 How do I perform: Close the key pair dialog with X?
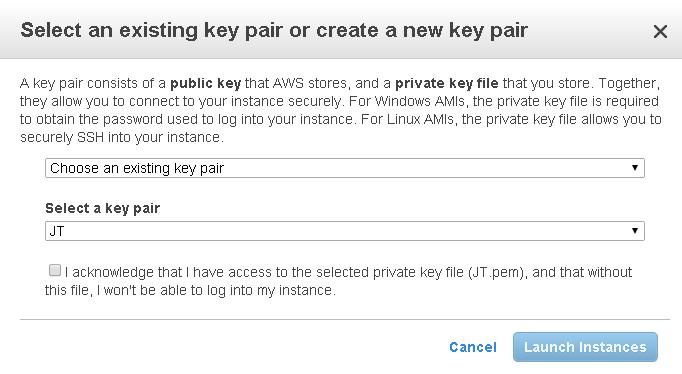click(660, 31)
